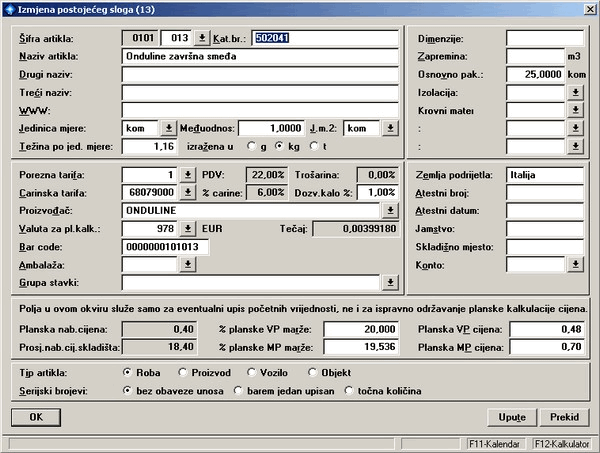
Task: Select Objekt as Tip artikla
Action: point(312,372)
